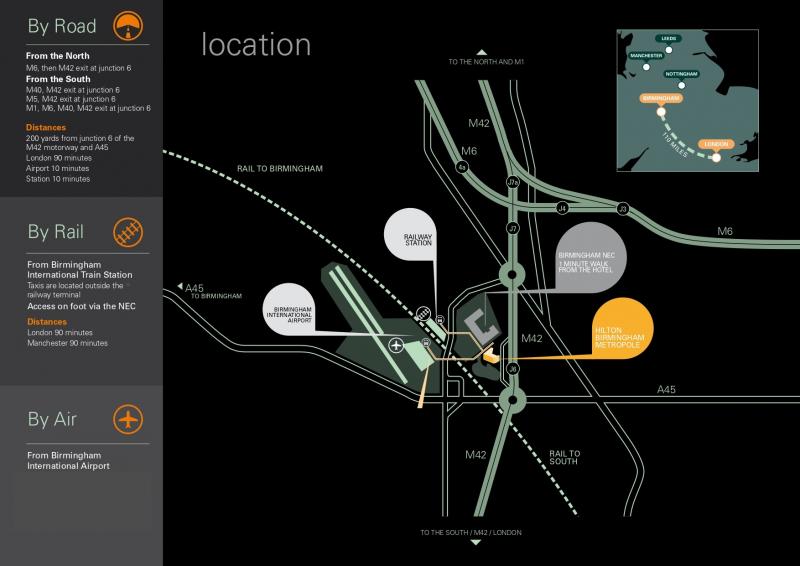This screenshot has height=566, width=800.
Task: Select the Manchester dot on the inset map
Action: coord(646,67)
